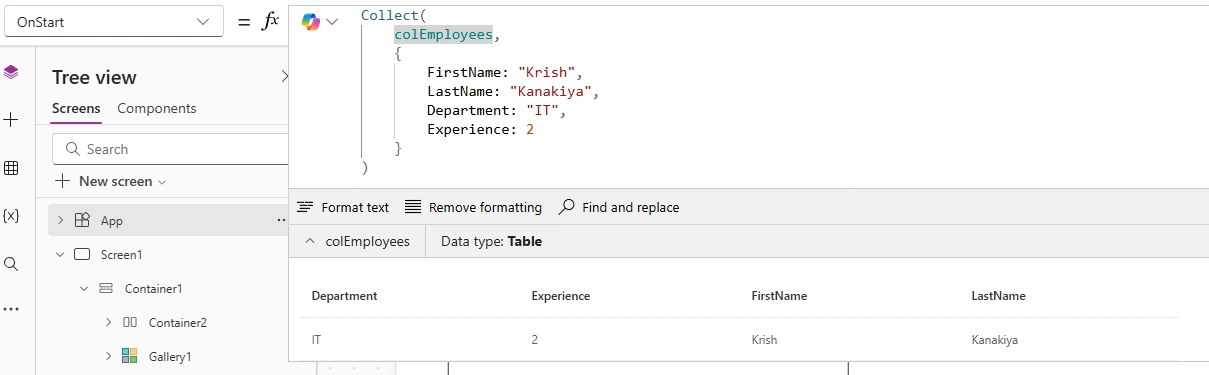Click the App icon in tree view

coord(83,220)
